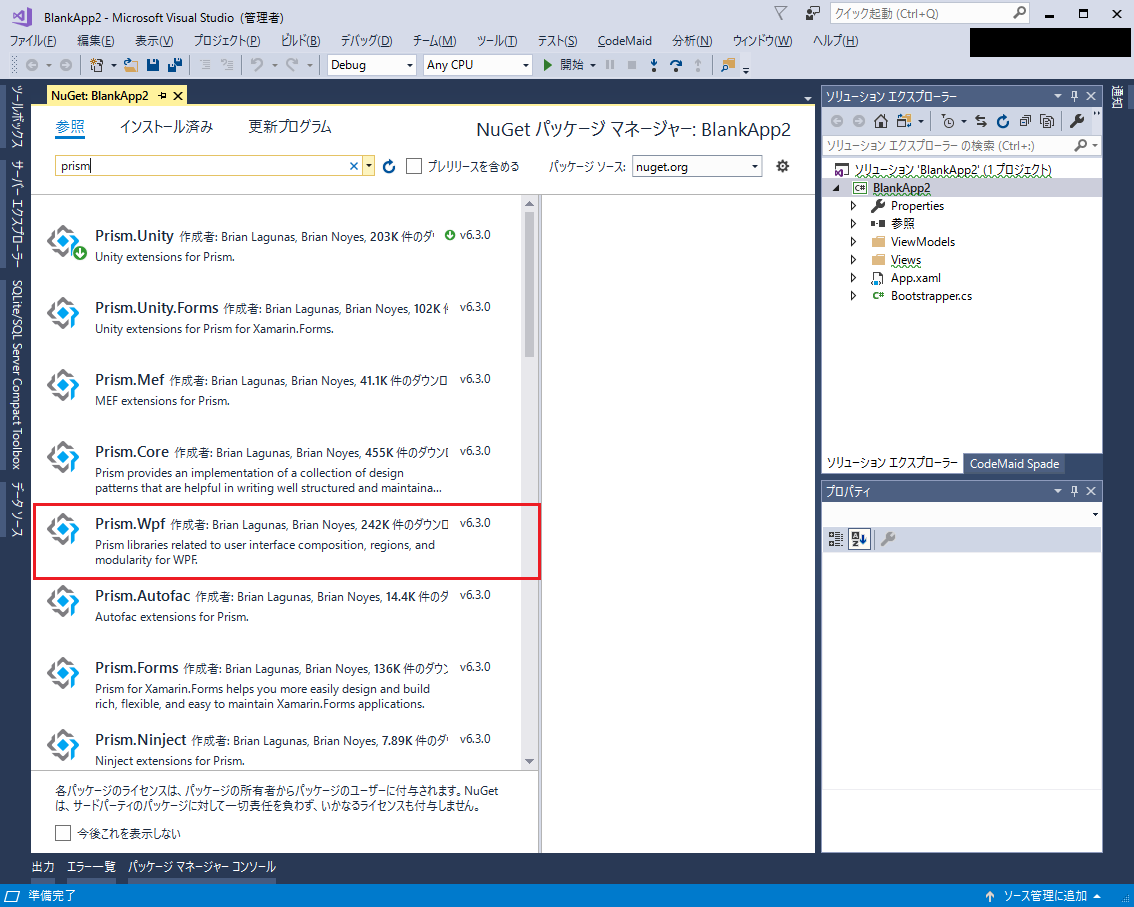1134x907 pixels.
Task: Select App.xaml in Solution Explorer
Action: [915, 278]
